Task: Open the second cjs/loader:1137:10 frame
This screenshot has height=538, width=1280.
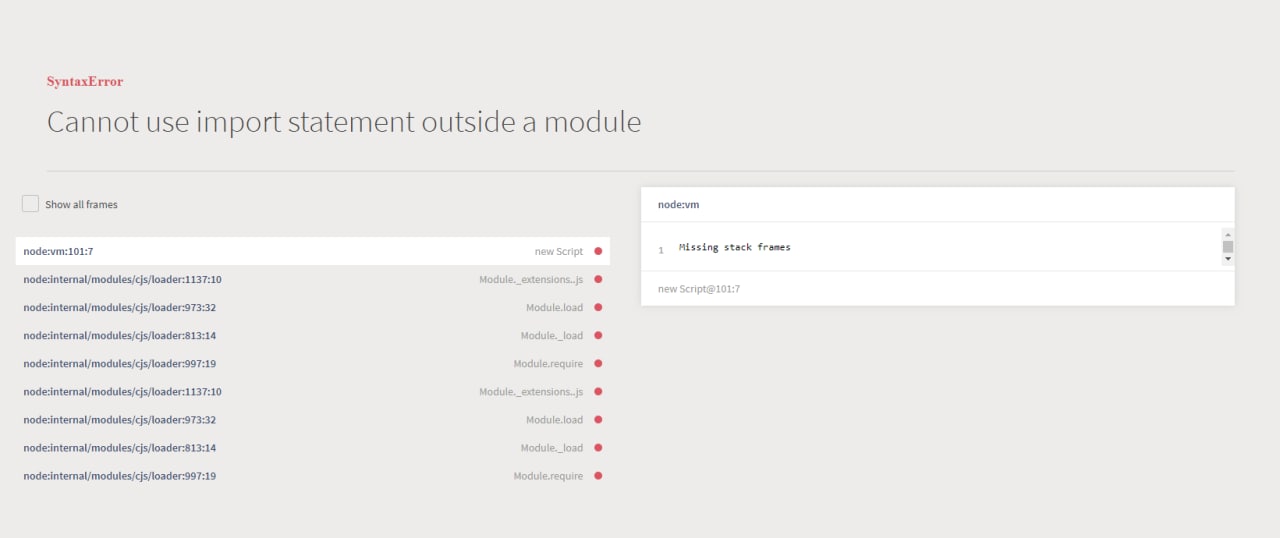Action: point(312,392)
